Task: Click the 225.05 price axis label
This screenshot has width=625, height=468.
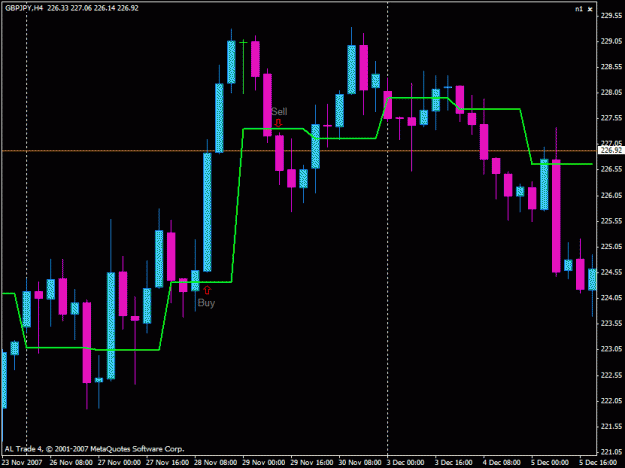Action: [x=611, y=247]
